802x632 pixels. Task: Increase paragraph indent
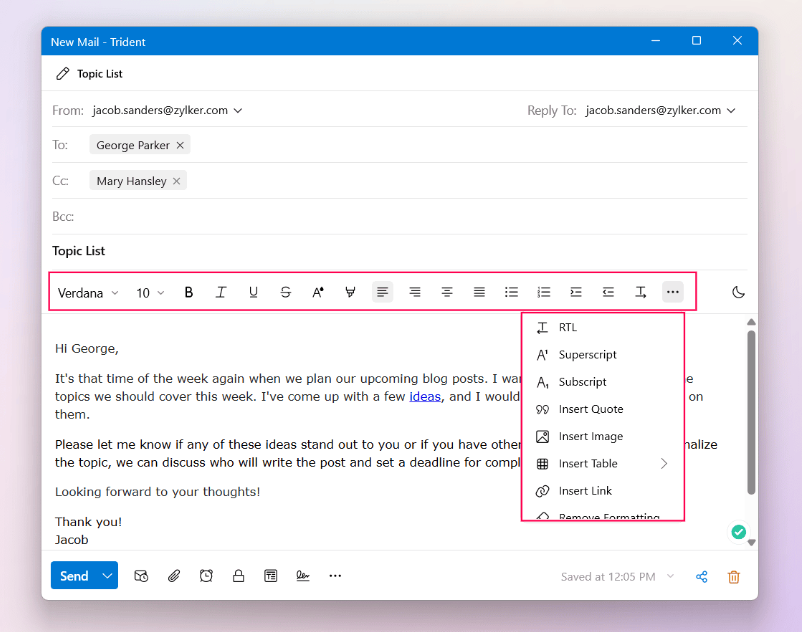point(576,292)
